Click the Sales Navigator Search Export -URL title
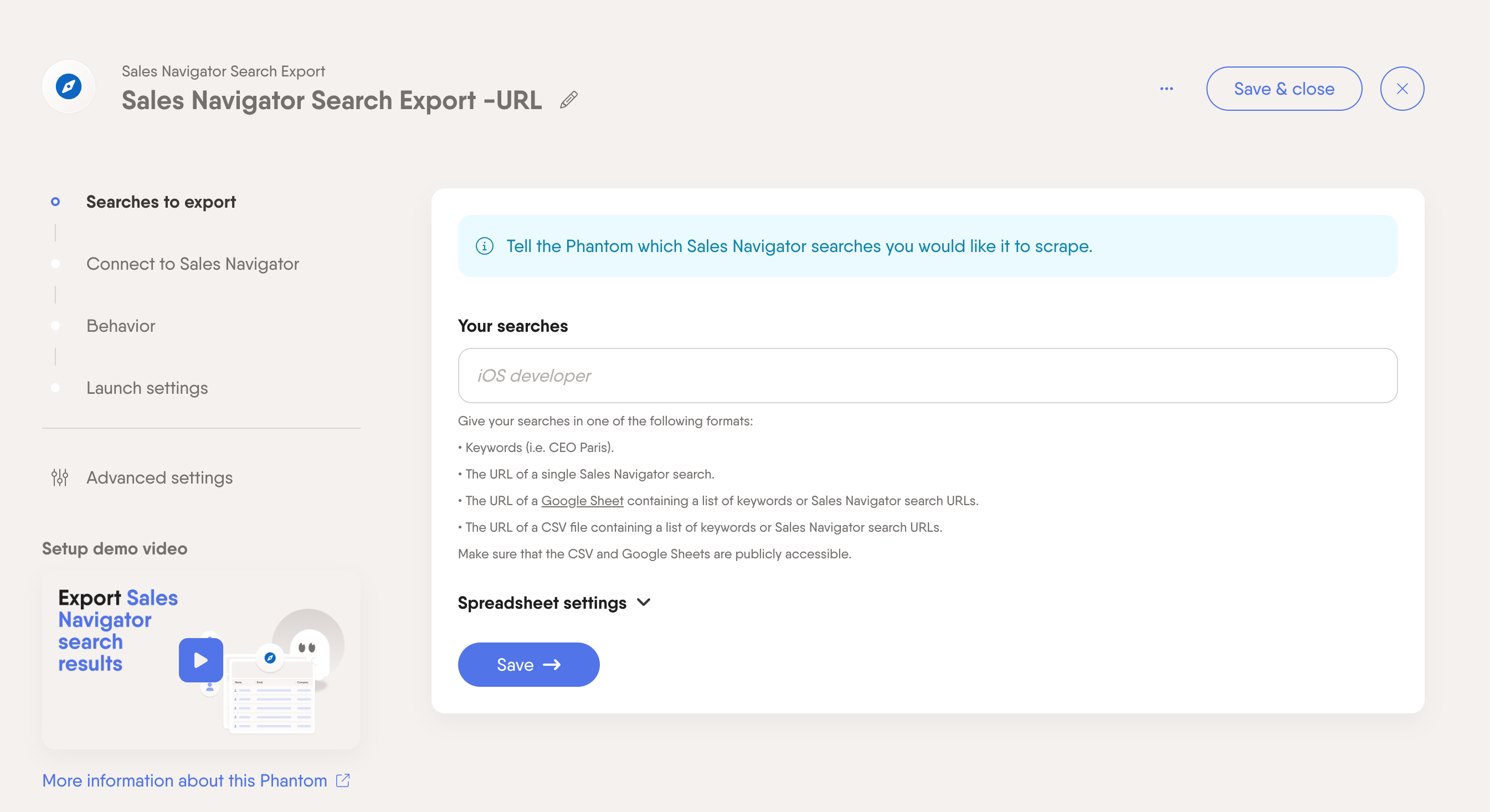1490x812 pixels. (331, 100)
